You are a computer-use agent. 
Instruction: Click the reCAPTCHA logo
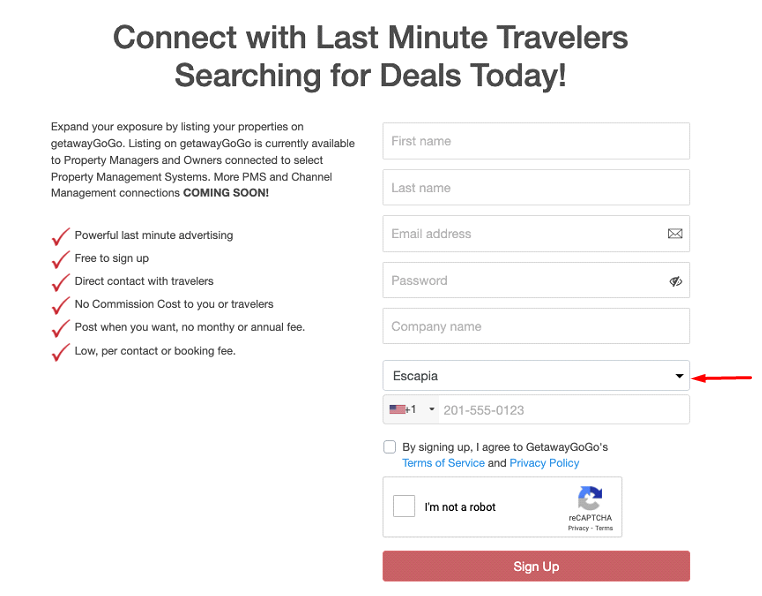[x=590, y=498]
